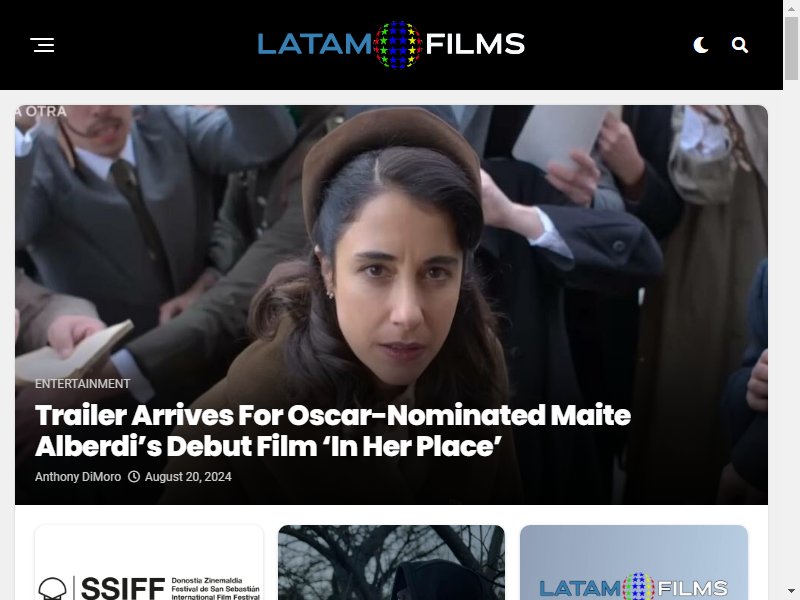Viewport: 800px width, 600px height.
Task: Open the hooded figure article thumbnail
Action: [391, 562]
